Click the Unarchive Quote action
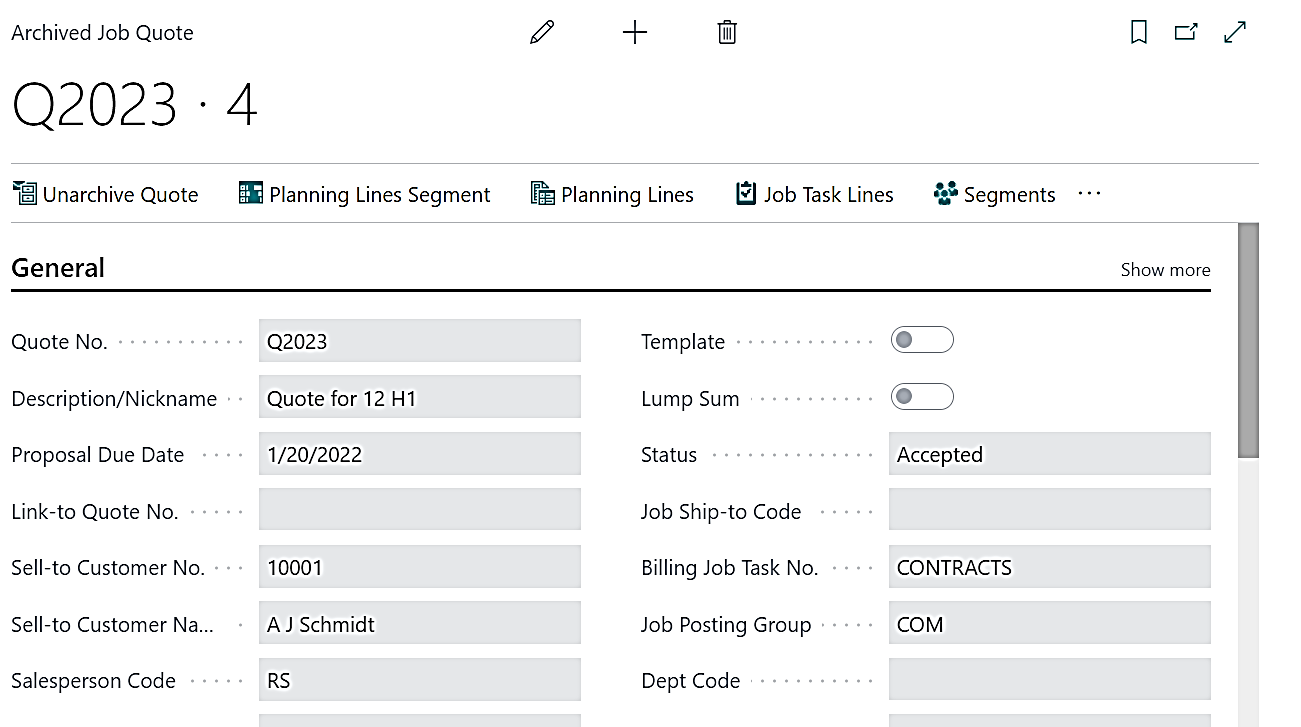1301x727 pixels. 106,194
